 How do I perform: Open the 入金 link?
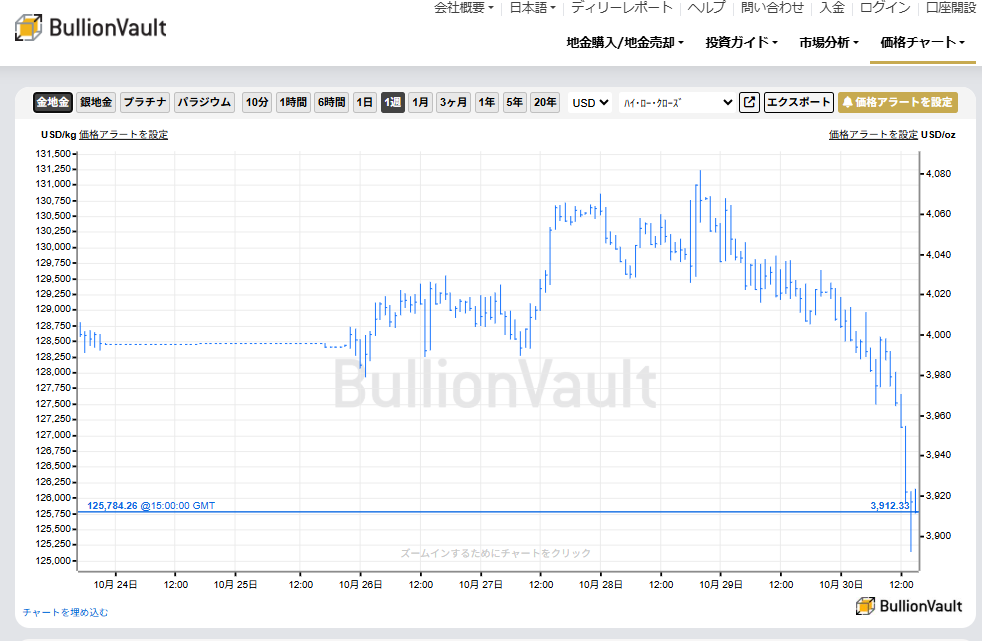click(832, 8)
